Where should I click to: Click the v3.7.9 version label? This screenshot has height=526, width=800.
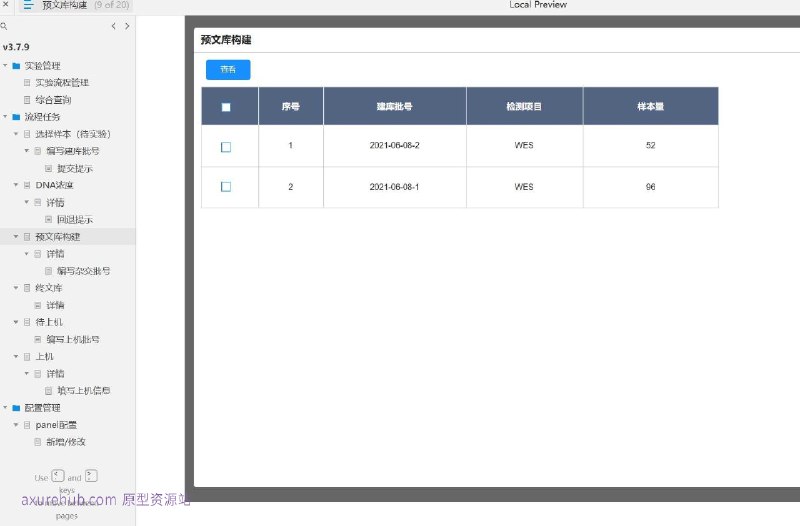pyautogui.click(x=16, y=47)
